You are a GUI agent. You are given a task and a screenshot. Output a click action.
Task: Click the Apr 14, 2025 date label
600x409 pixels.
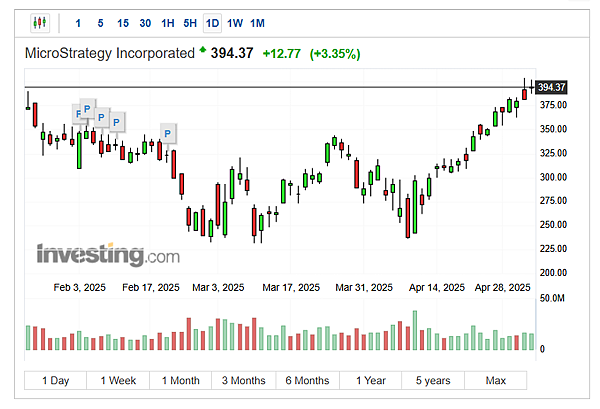(x=437, y=287)
